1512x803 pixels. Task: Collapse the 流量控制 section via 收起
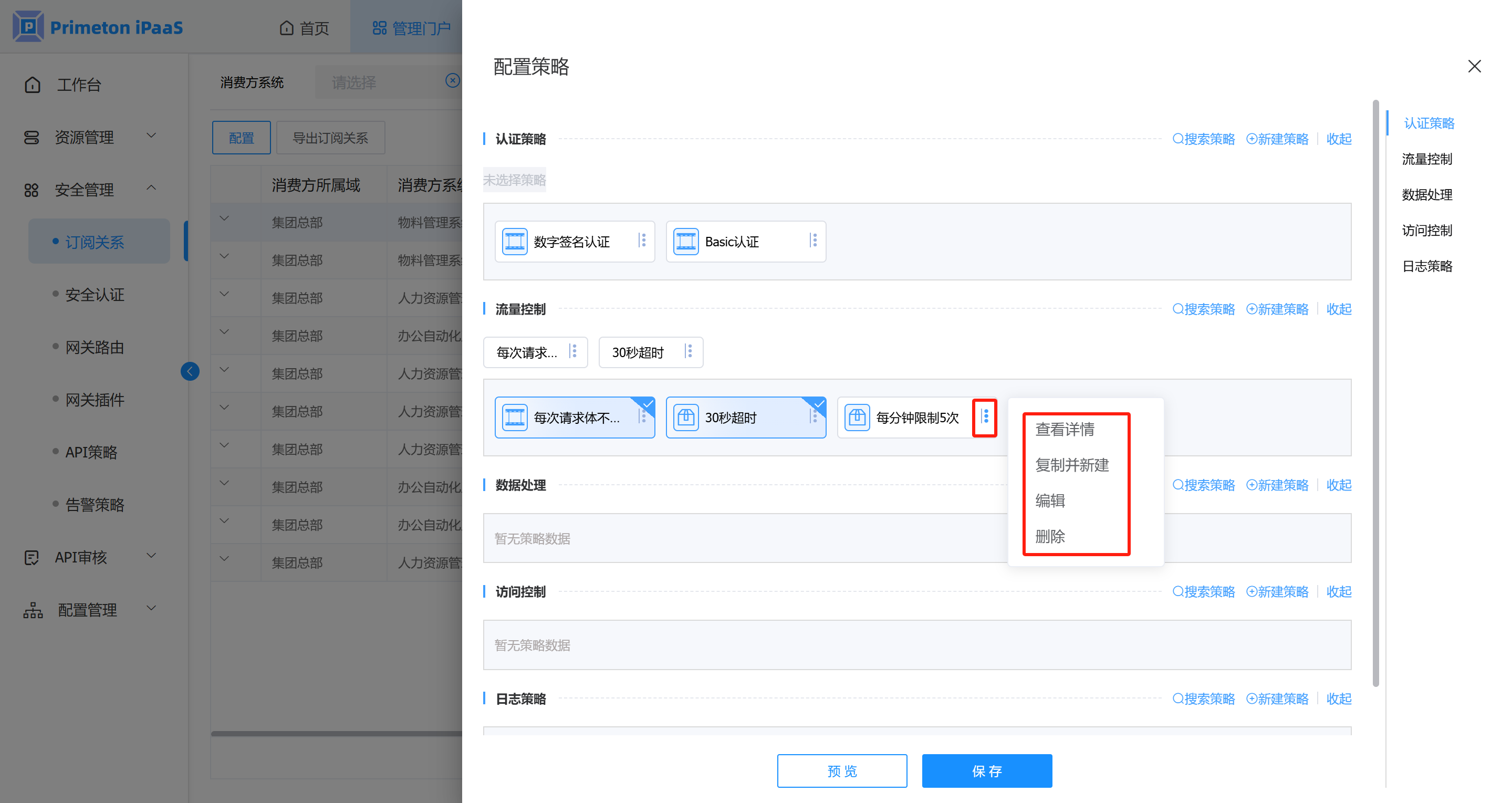point(1338,309)
